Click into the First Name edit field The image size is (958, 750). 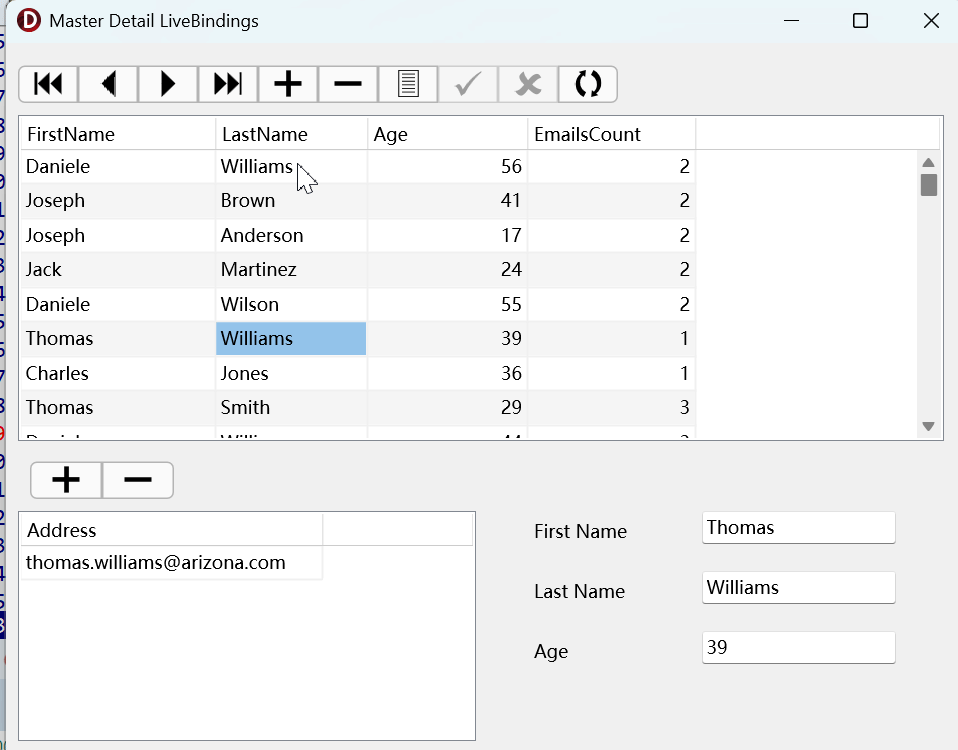click(798, 528)
